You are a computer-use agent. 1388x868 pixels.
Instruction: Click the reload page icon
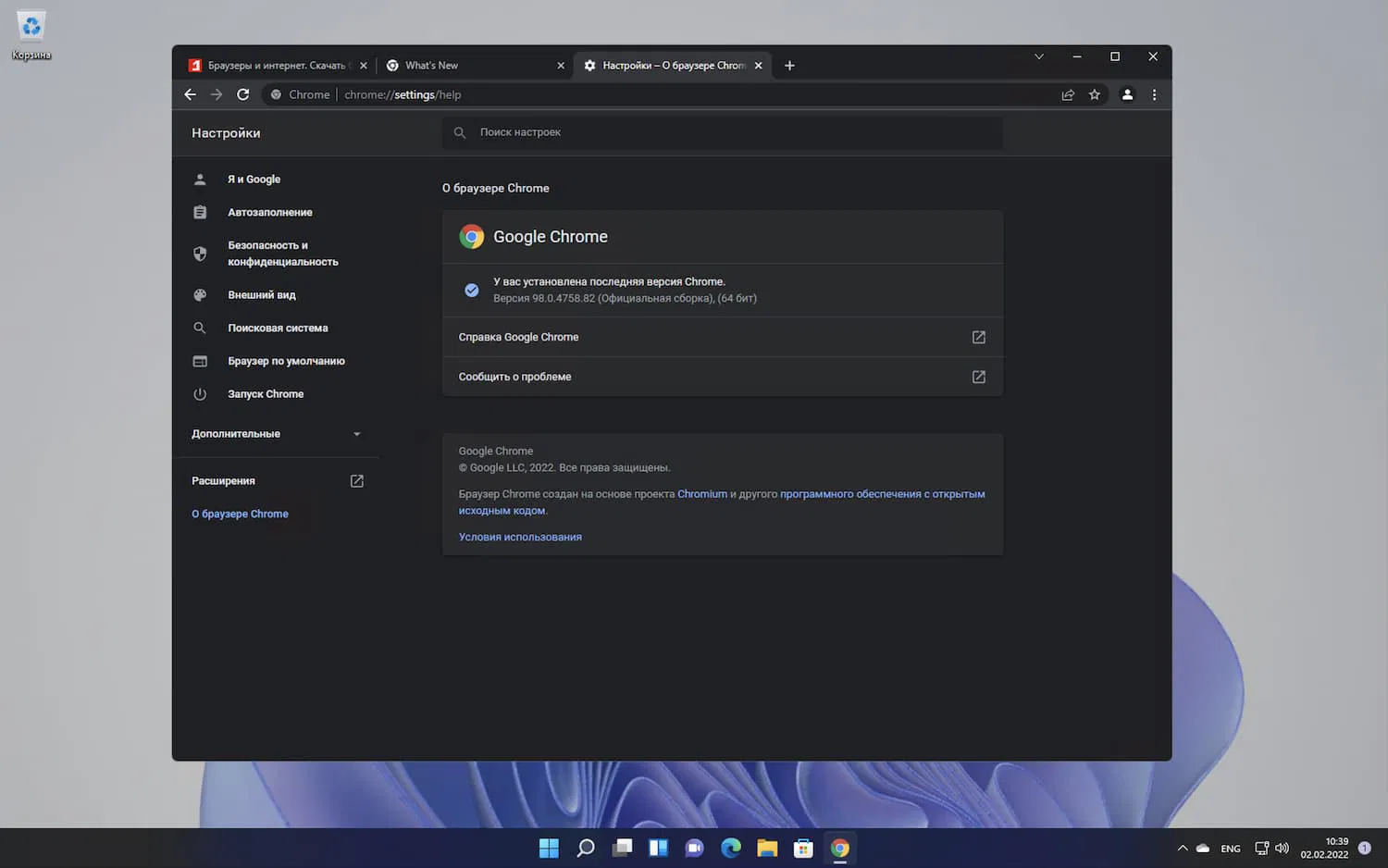[242, 94]
